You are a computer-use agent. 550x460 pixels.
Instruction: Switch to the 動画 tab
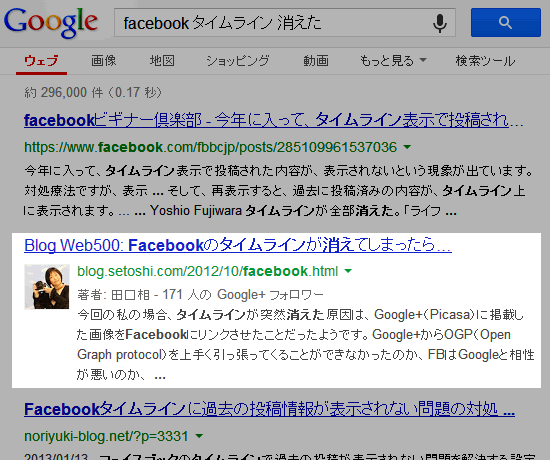[316, 61]
